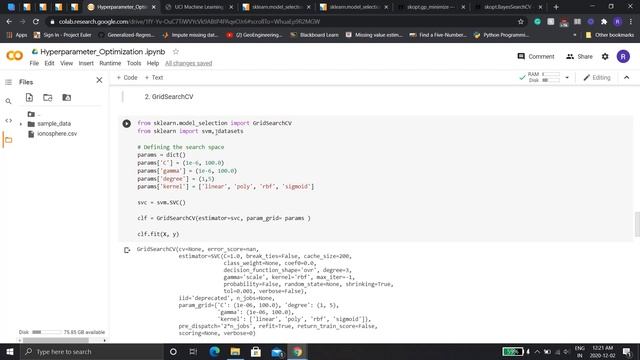Image resolution: width=640 pixels, height=360 pixels.
Task: Collapse the notebook header with chevron
Action: pyautogui.click(x=627, y=78)
